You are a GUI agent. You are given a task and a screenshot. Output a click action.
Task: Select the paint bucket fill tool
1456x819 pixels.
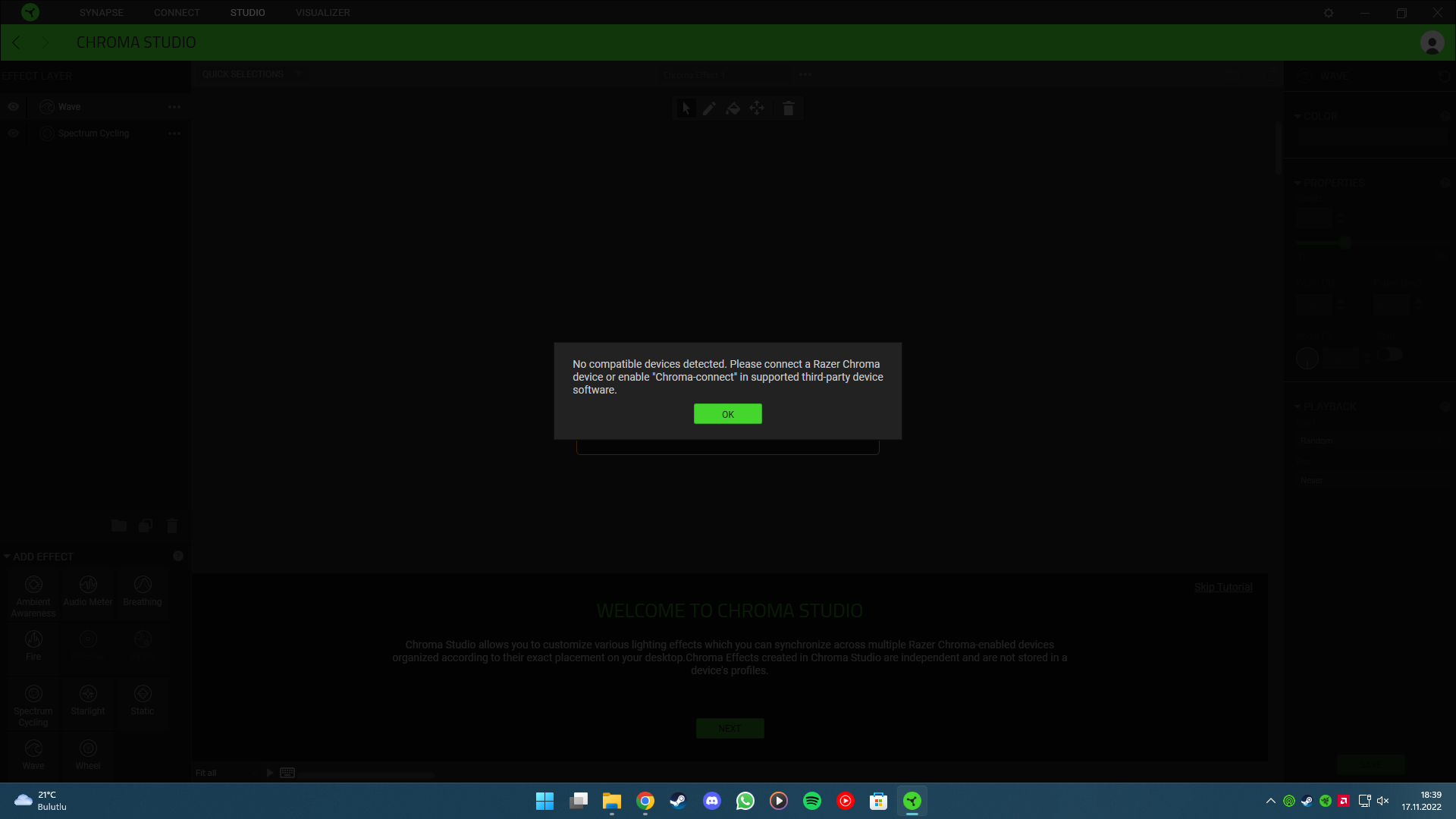pos(733,108)
